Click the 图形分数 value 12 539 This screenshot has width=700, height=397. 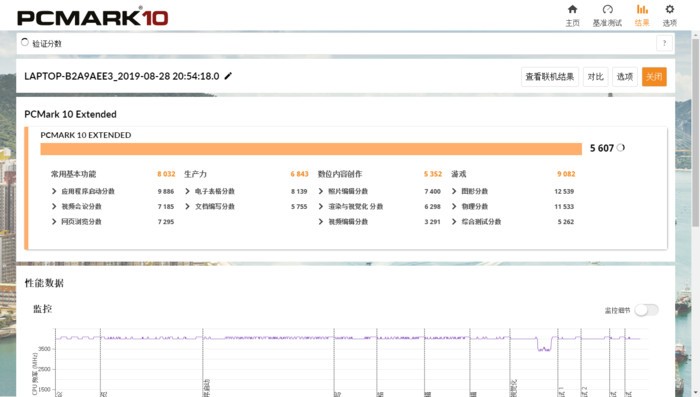coord(564,191)
